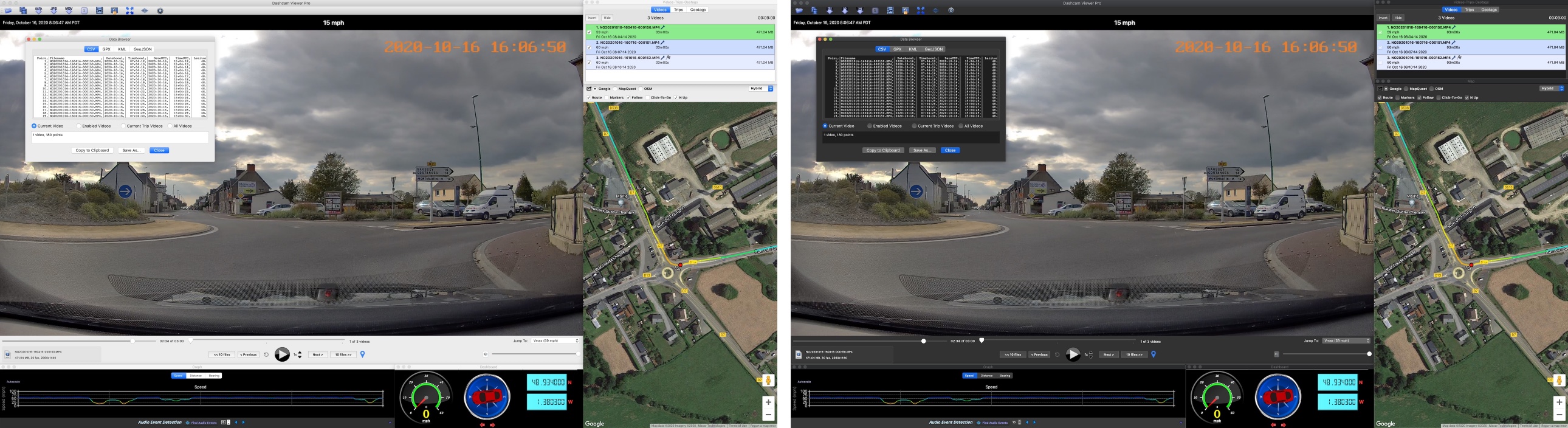Image resolution: width=1568 pixels, height=428 pixels.
Task: Click playback position slider, light-mode player
Action: [78, 341]
